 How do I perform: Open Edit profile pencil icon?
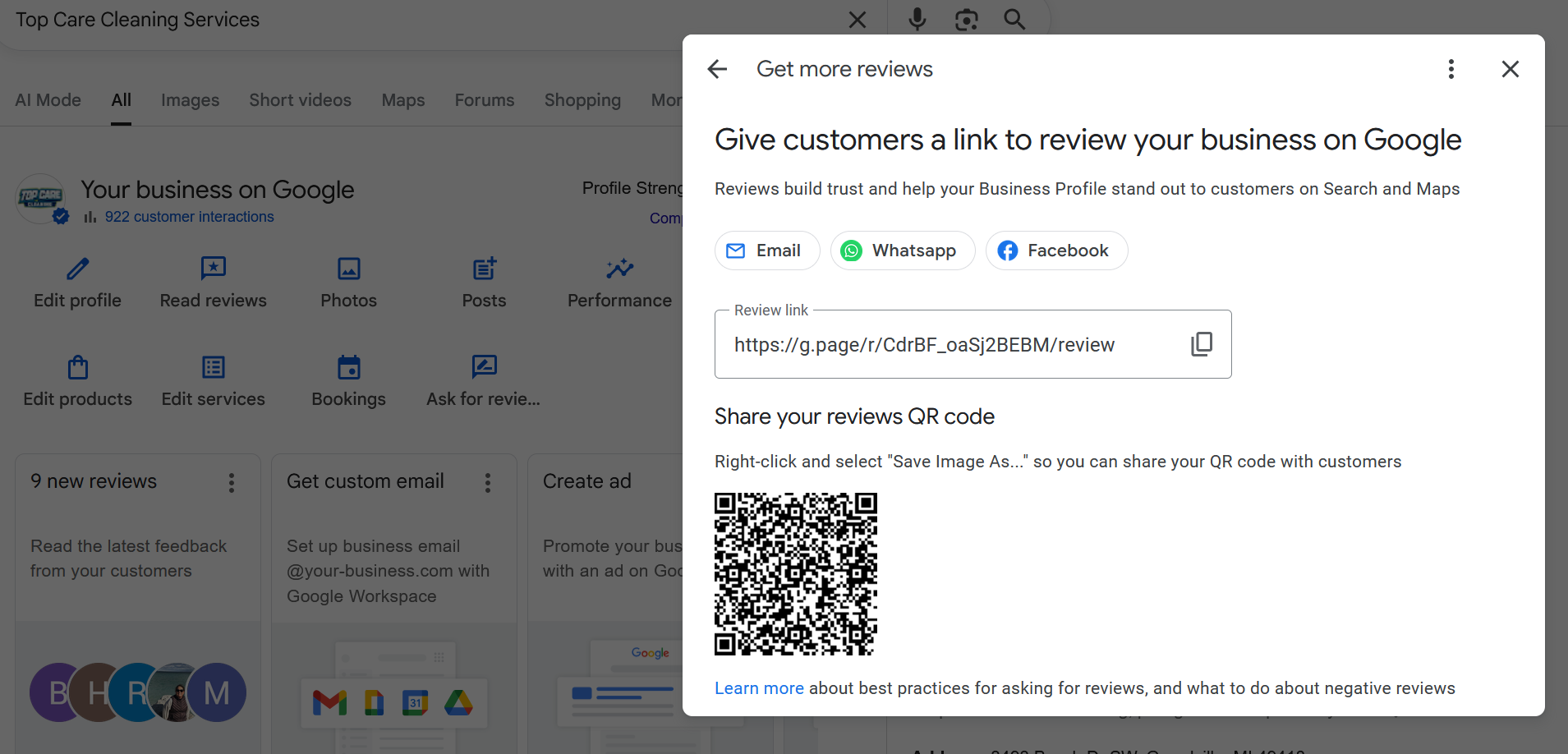click(78, 269)
